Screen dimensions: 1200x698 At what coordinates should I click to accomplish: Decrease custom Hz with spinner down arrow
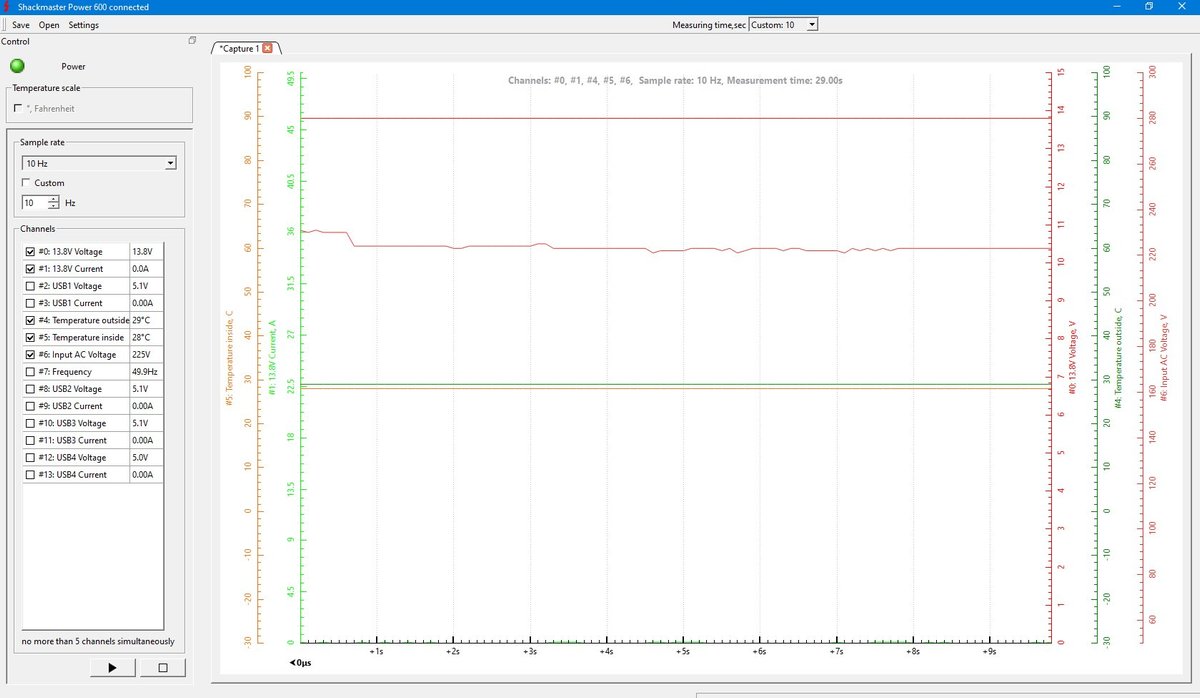tap(54, 206)
